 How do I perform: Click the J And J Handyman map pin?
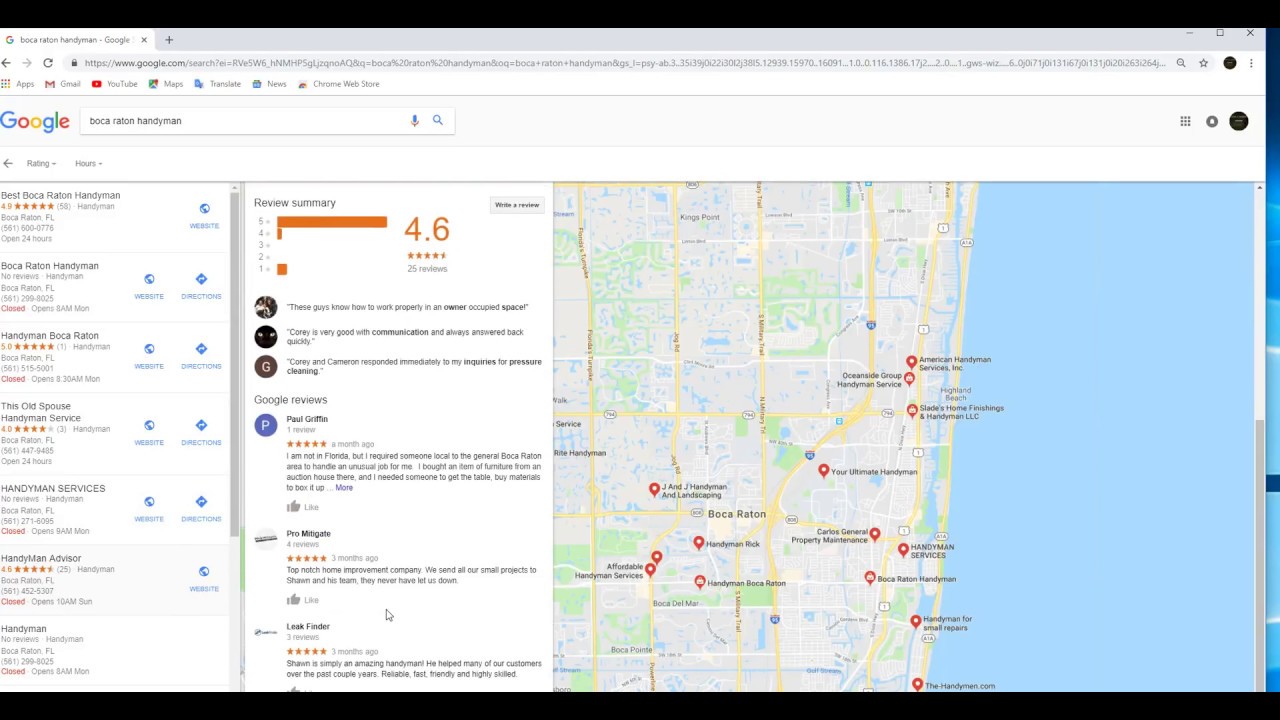pos(655,489)
